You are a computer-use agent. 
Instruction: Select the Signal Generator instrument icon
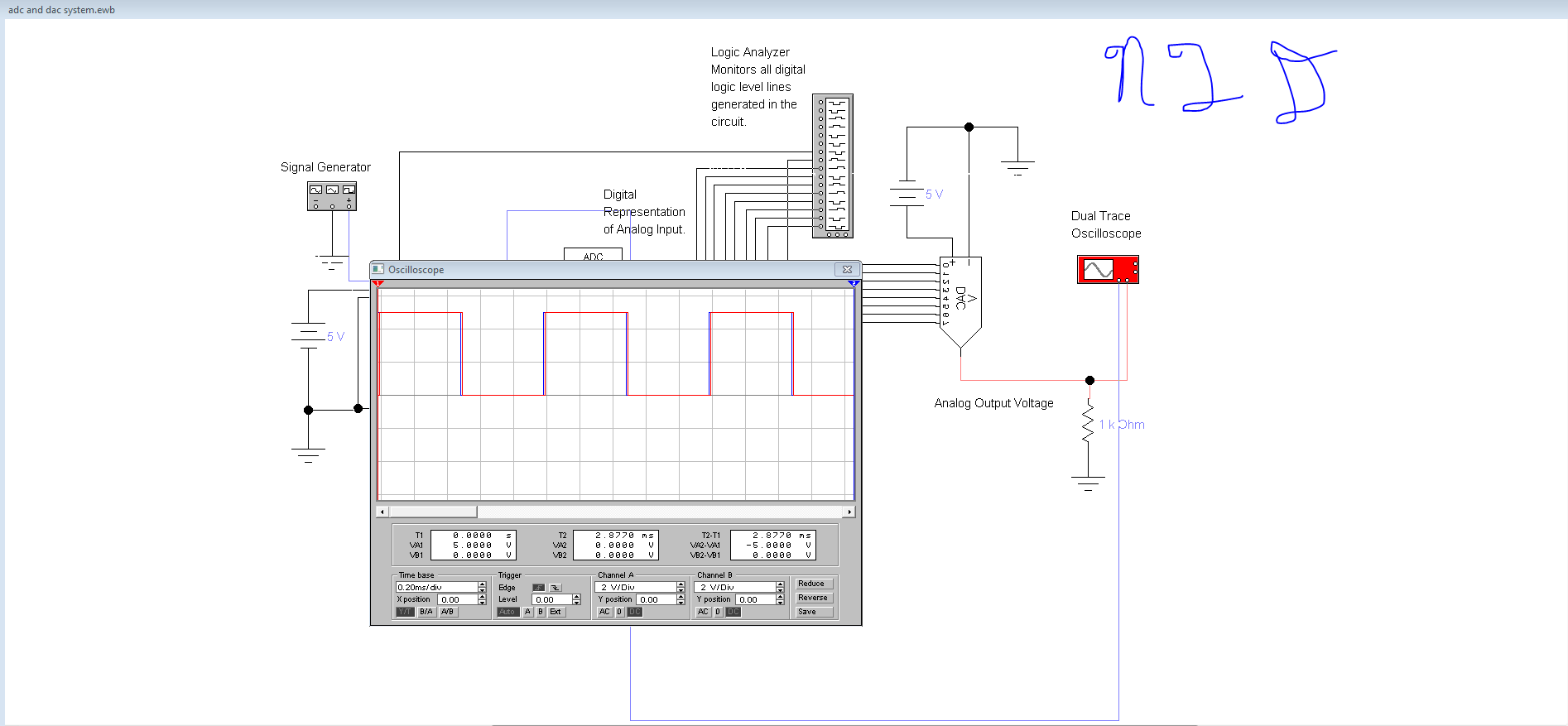[x=331, y=196]
